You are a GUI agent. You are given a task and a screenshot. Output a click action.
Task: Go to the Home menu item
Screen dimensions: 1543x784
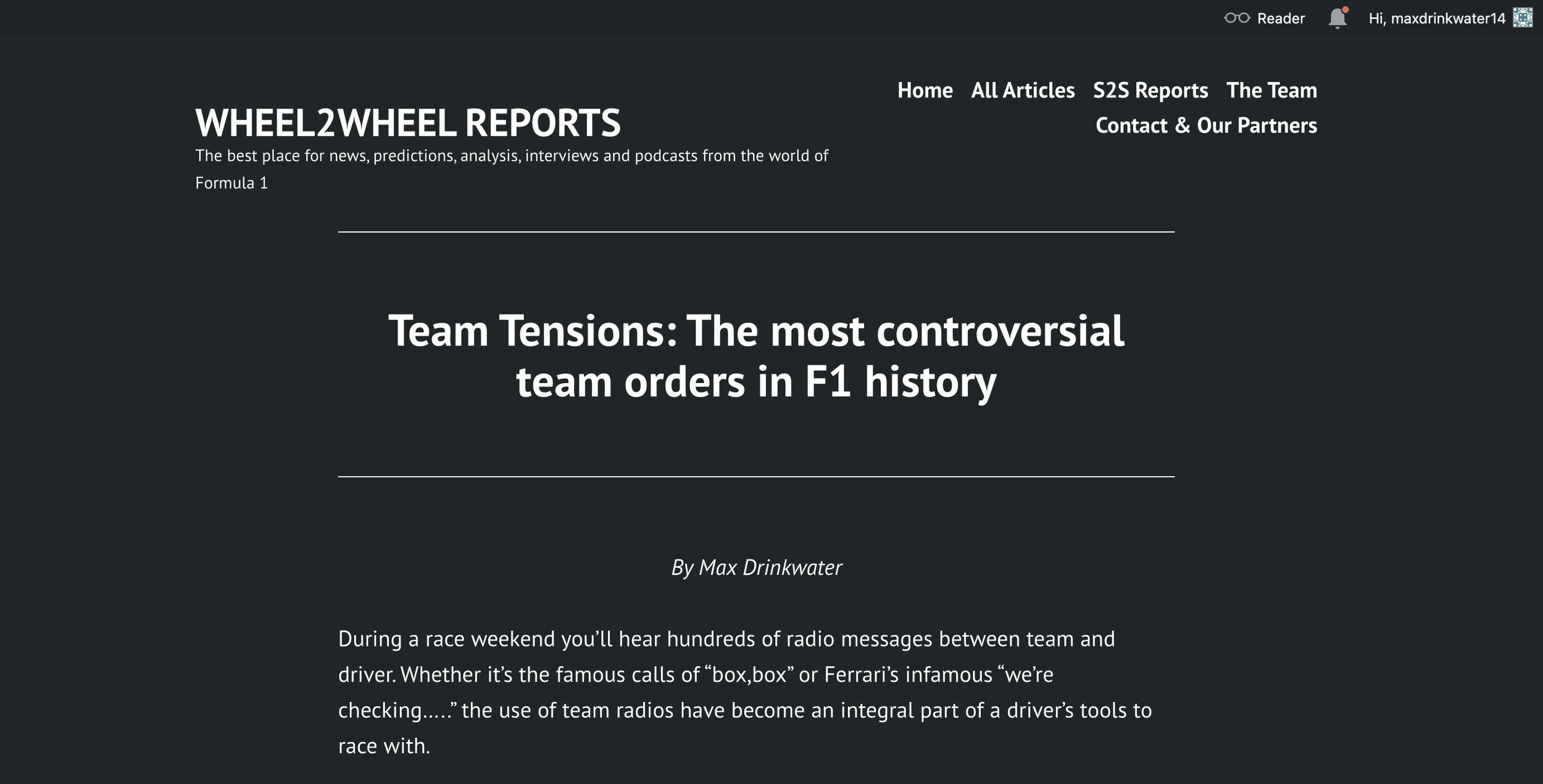point(925,90)
